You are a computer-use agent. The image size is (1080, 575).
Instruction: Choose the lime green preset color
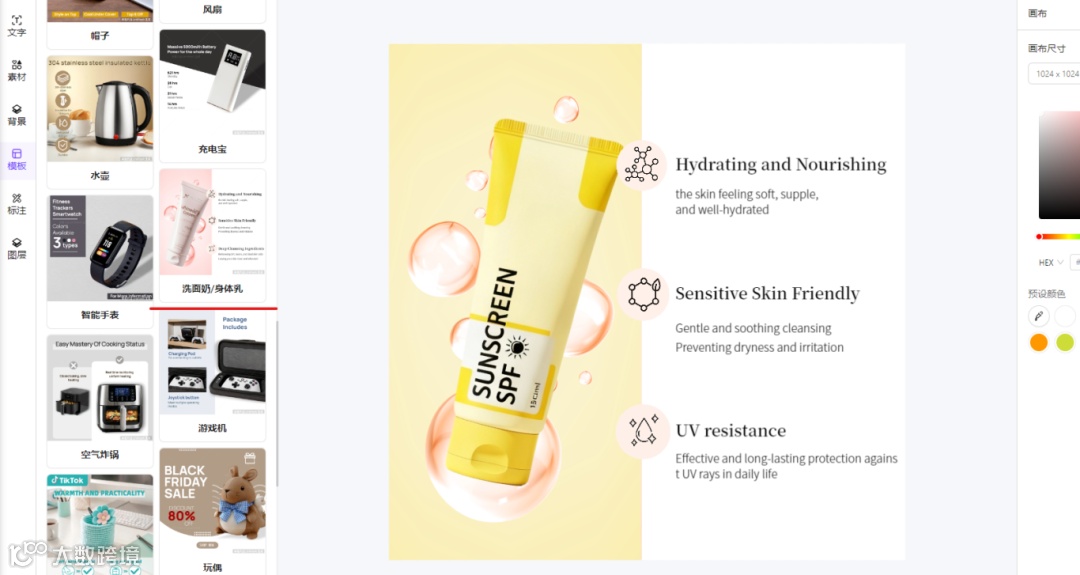pos(1065,342)
